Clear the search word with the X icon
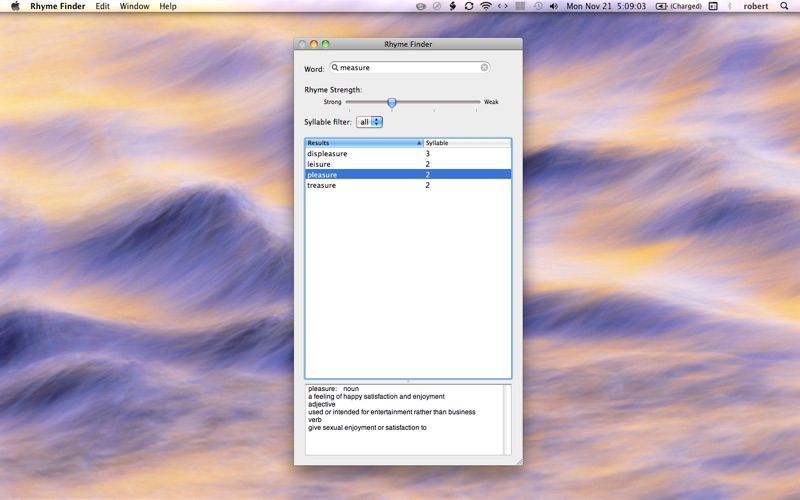 [x=484, y=67]
